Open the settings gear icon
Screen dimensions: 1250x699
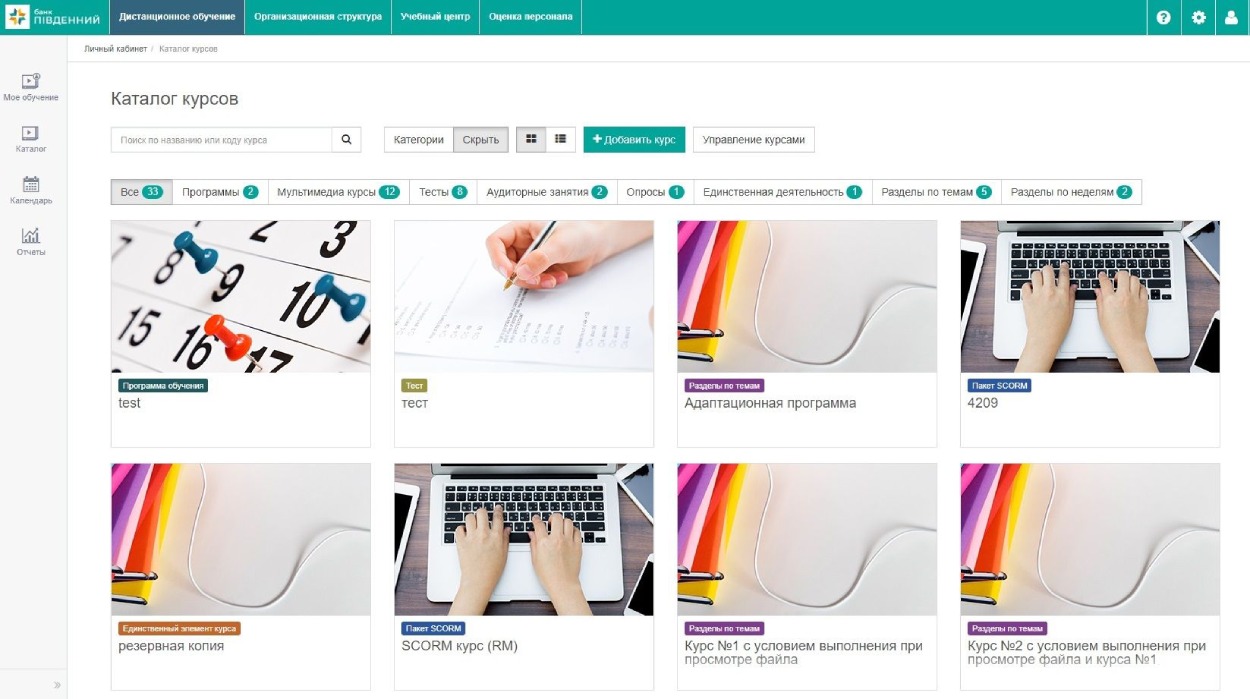(1199, 17)
